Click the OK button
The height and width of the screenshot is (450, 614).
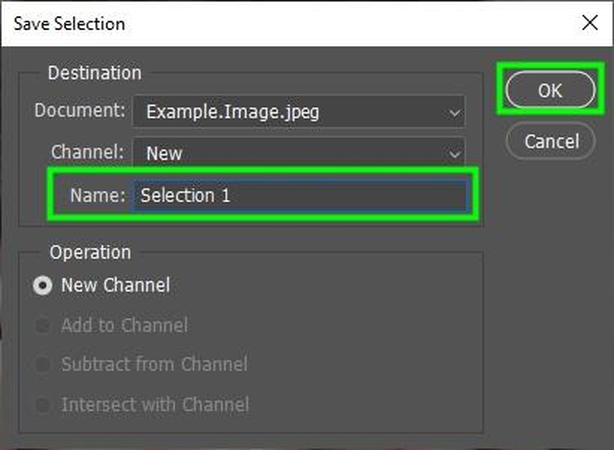(x=550, y=90)
